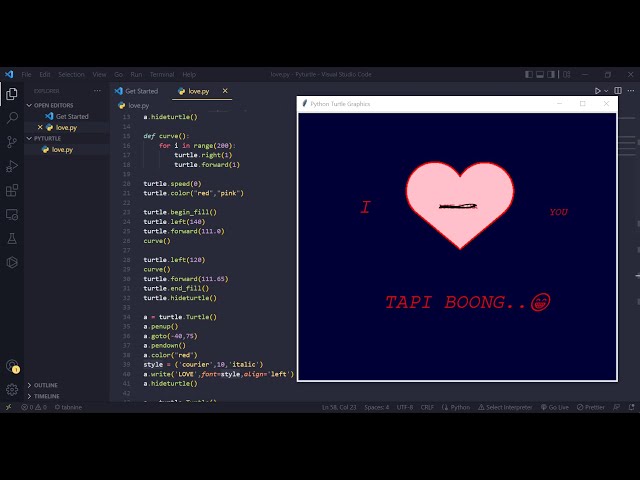The width and height of the screenshot is (640, 480).
Task: Change CRLF line ending setting
Action: (x=427, y=407)
